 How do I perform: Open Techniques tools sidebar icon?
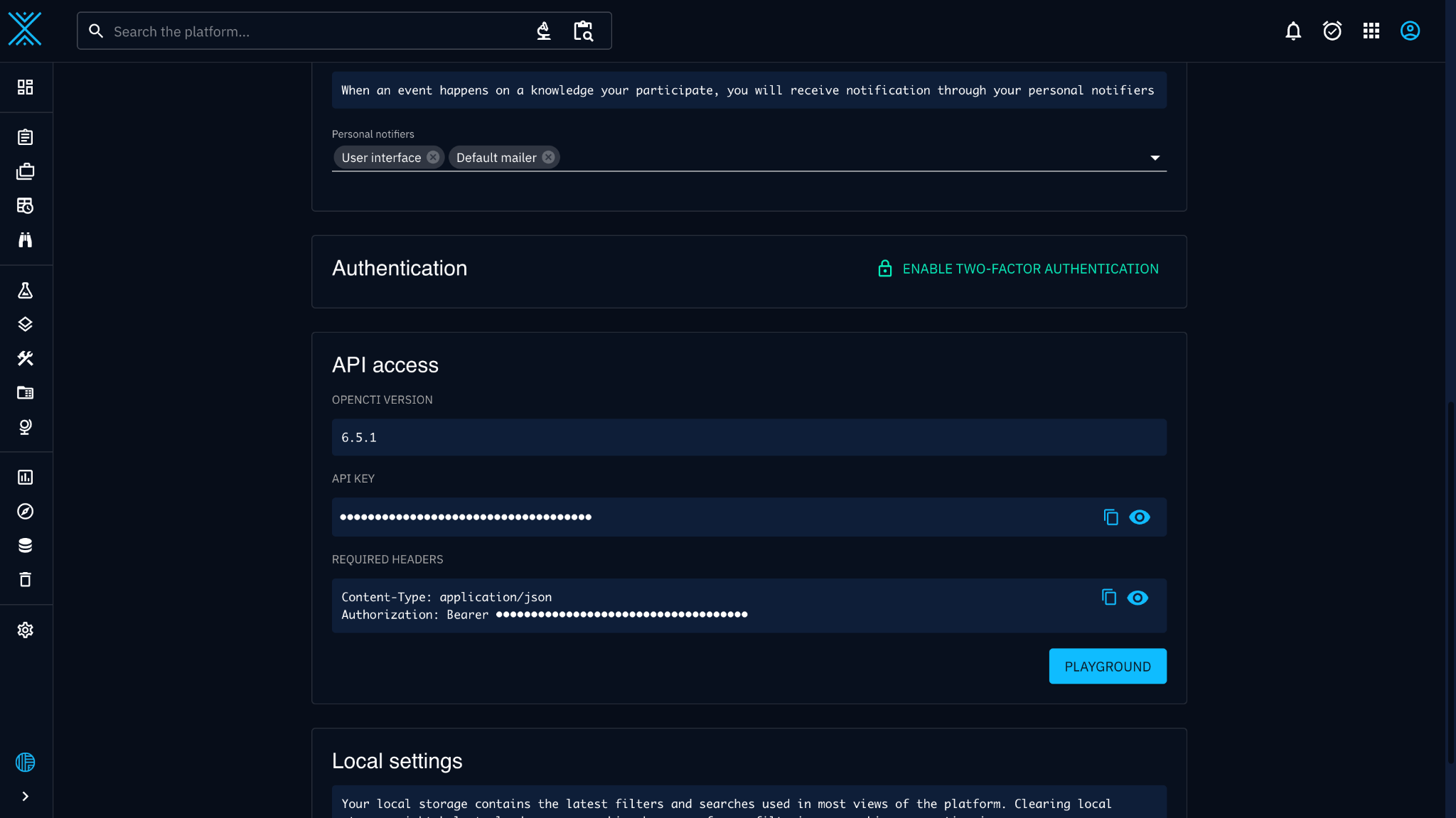(x=26, y=358)
